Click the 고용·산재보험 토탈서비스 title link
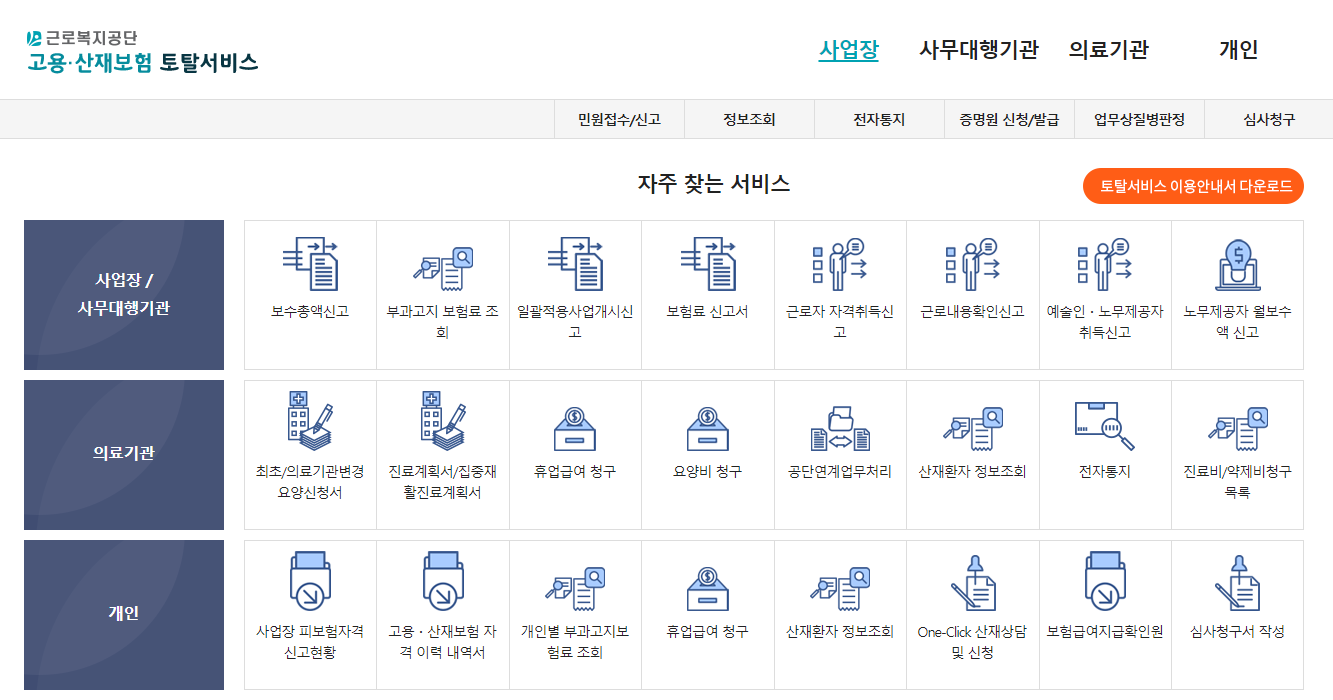 point(142,63)
